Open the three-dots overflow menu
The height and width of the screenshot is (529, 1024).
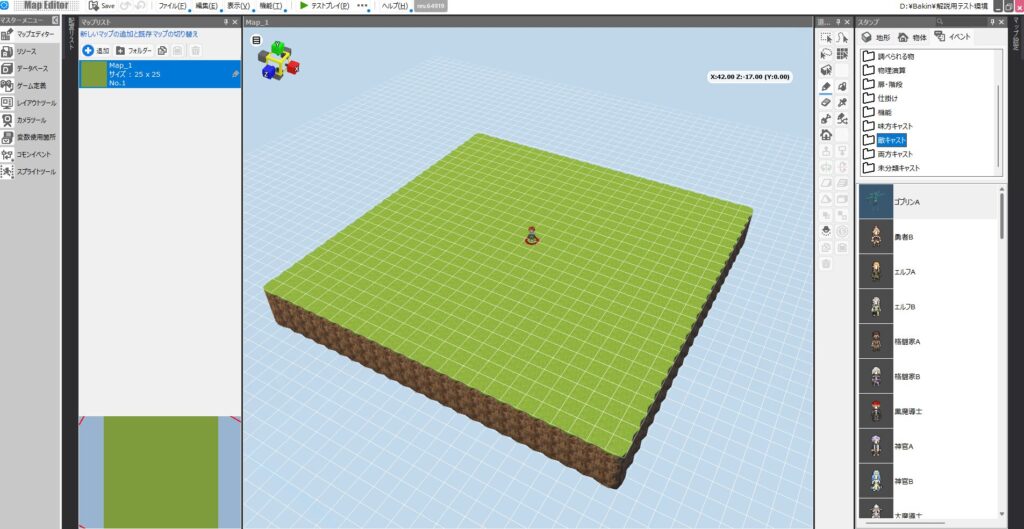click(362, 6)
